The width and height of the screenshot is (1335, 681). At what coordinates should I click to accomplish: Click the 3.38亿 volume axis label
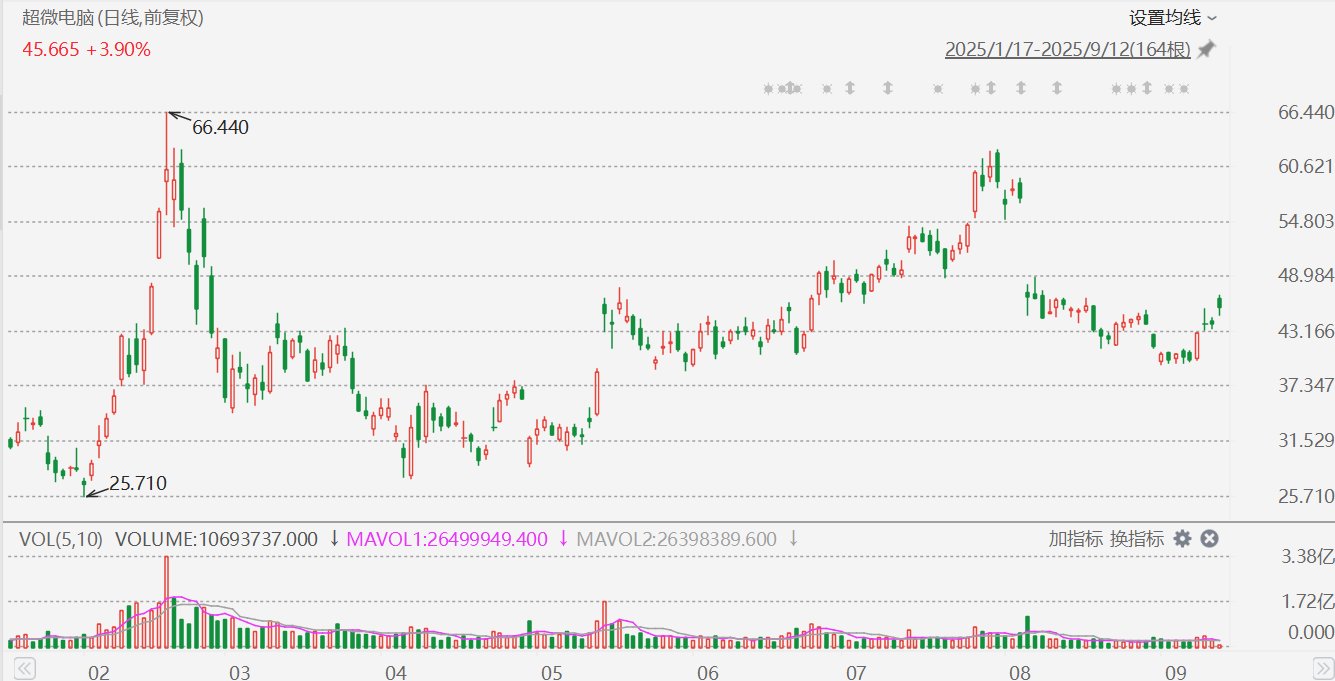(x=1308, y=557)
